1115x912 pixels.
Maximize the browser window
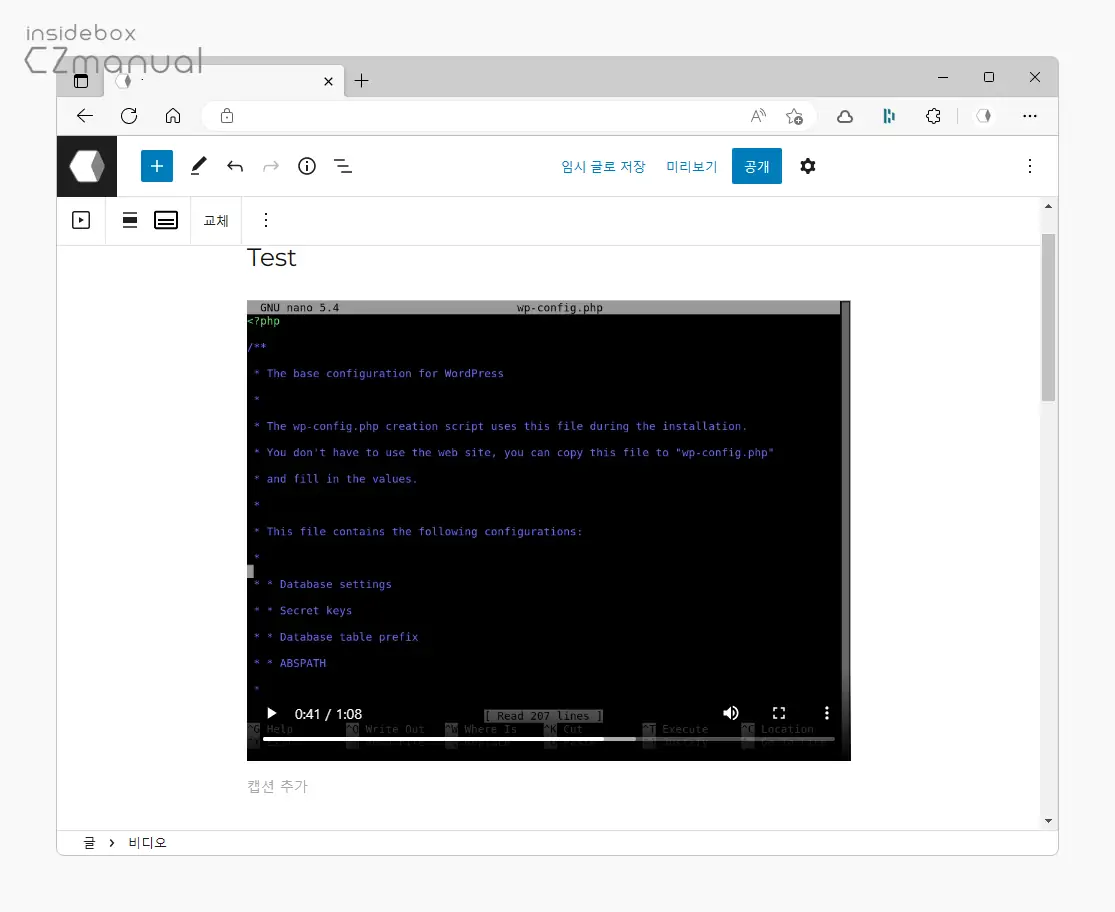point(988,77)
